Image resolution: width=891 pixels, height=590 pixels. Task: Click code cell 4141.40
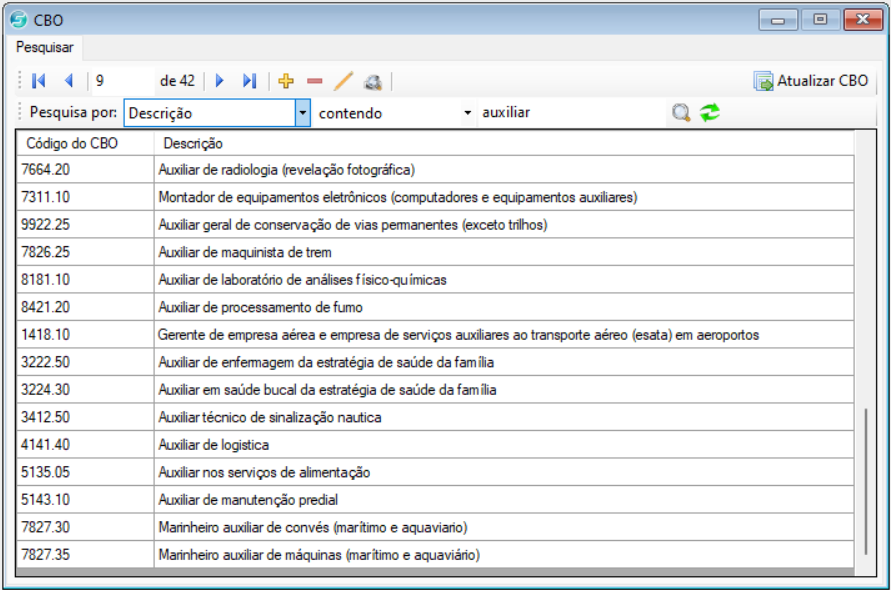(85, 444)
